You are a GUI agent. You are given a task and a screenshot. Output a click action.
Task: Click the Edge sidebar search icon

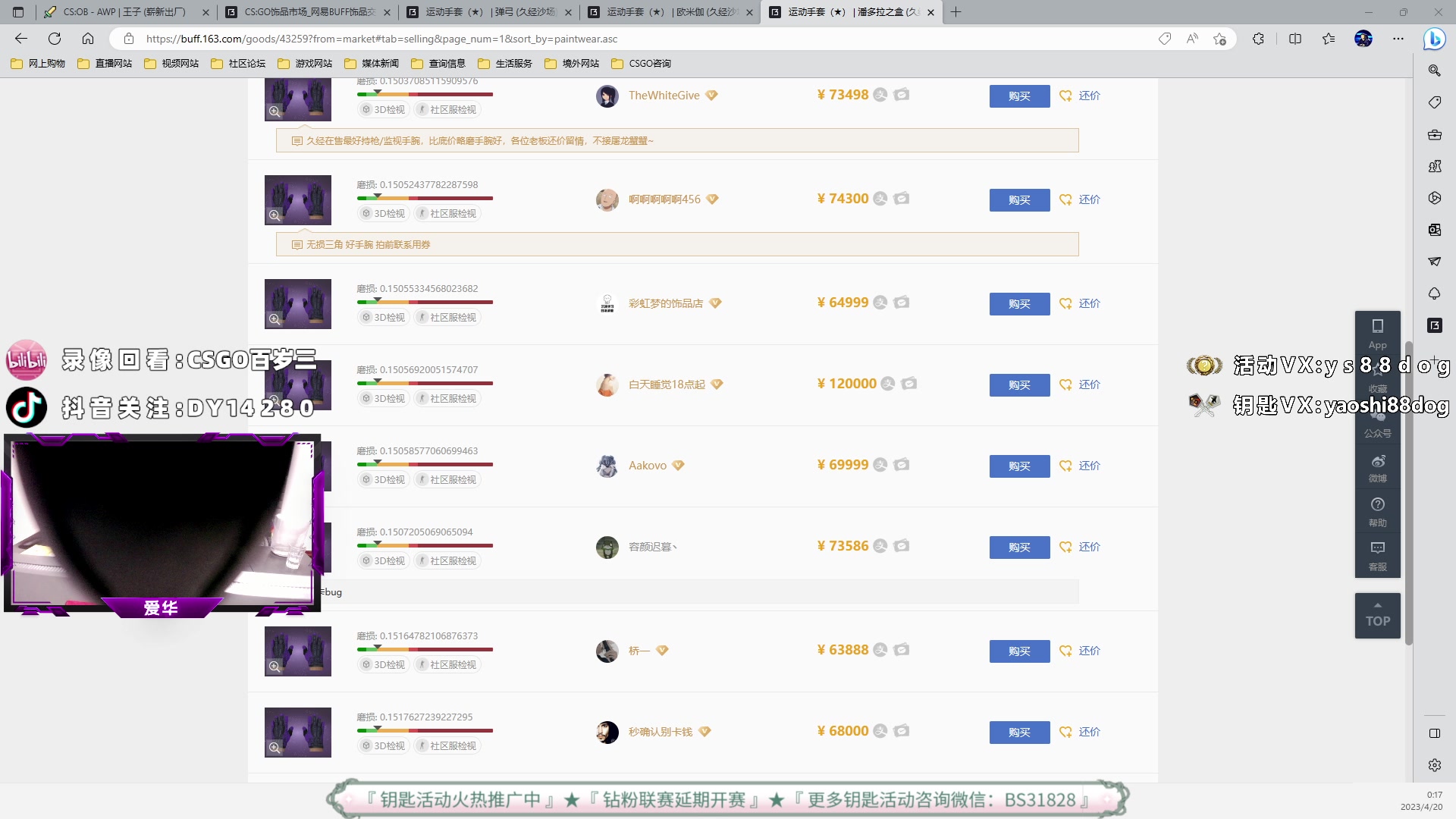[x=1434, y=71]
